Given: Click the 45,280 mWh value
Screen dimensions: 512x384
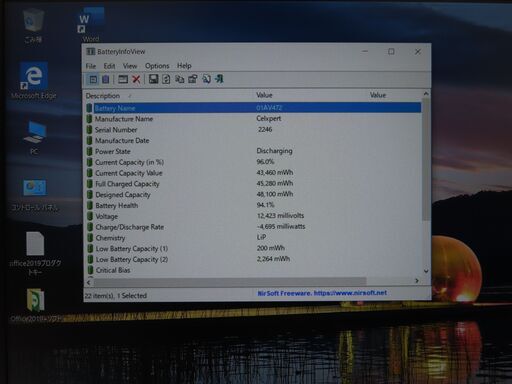Looking at the screenshot, I should pyautogui.click(x=275, y=183).
